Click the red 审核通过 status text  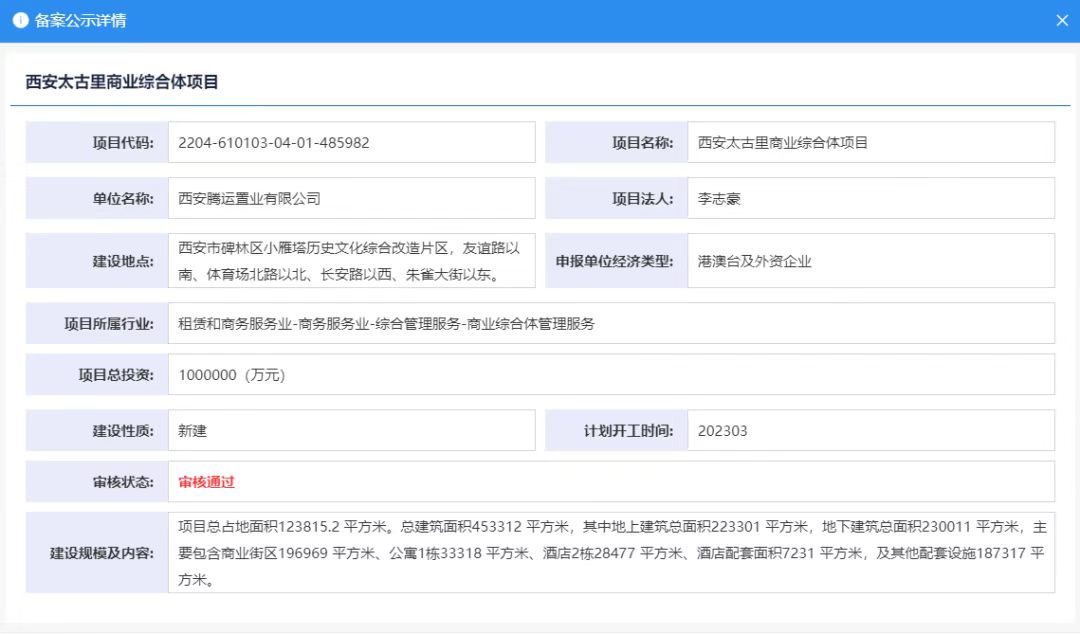(207, 482)
